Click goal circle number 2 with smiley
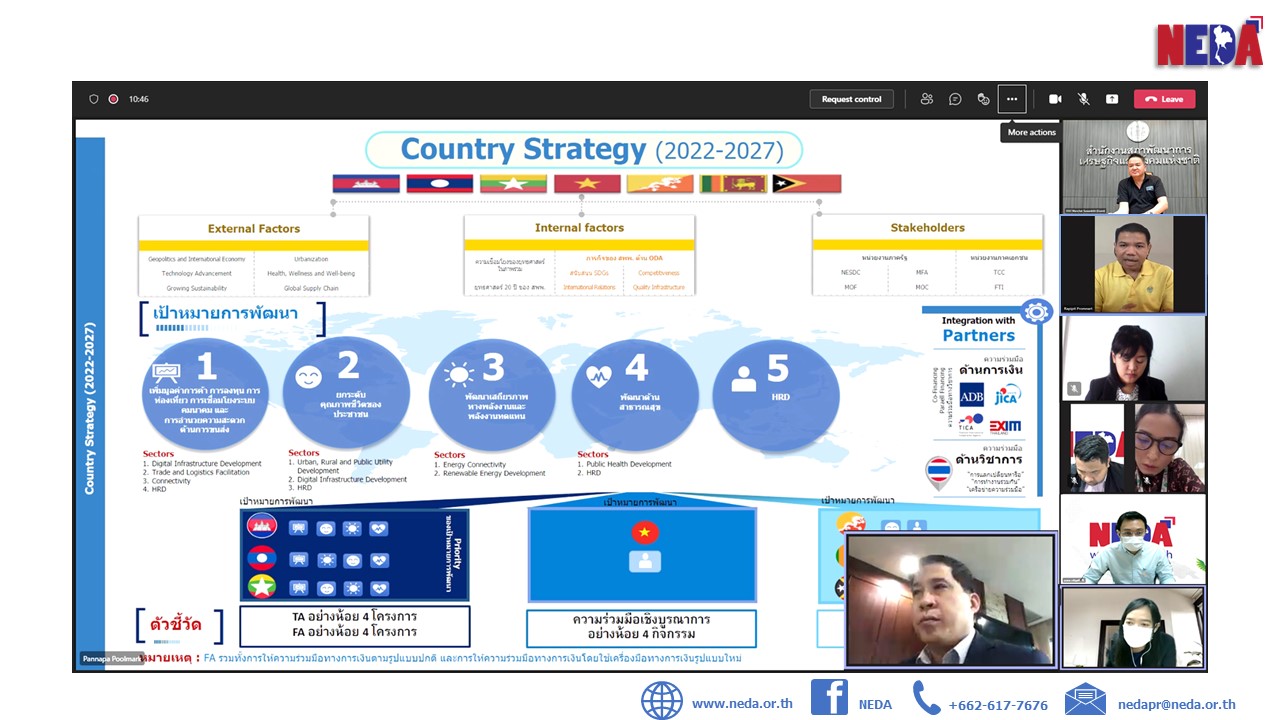This screenshot has height=720, width=1280. coord(345,394)
